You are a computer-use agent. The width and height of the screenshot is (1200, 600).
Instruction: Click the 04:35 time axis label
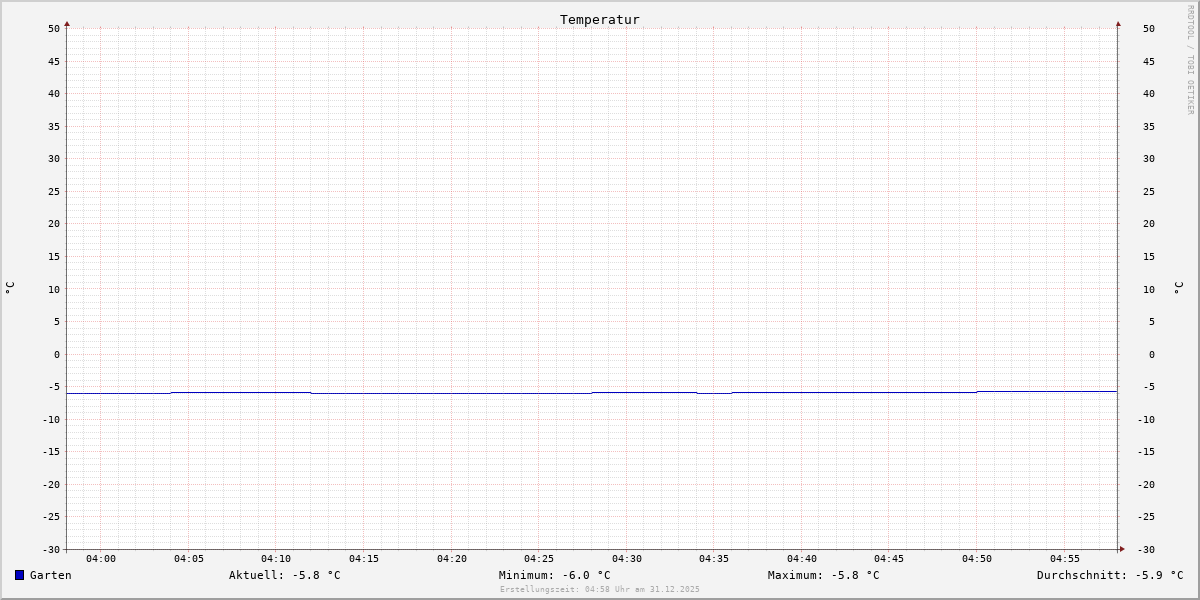click(714, 559)
